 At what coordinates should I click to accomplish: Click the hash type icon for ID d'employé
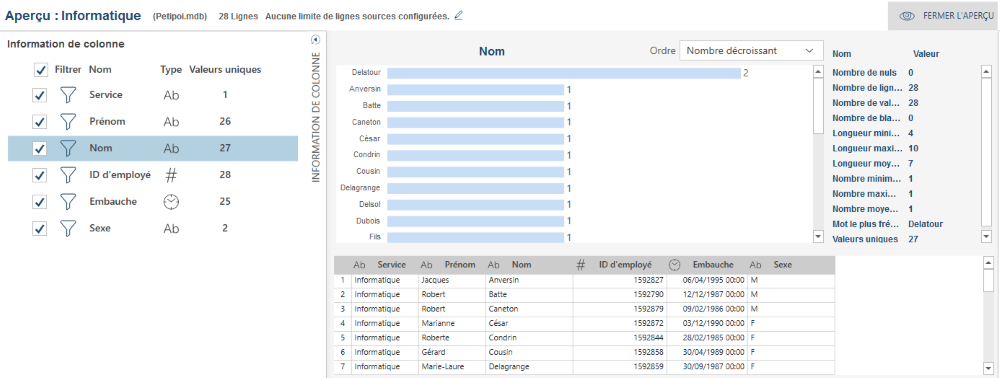point(171,175)
